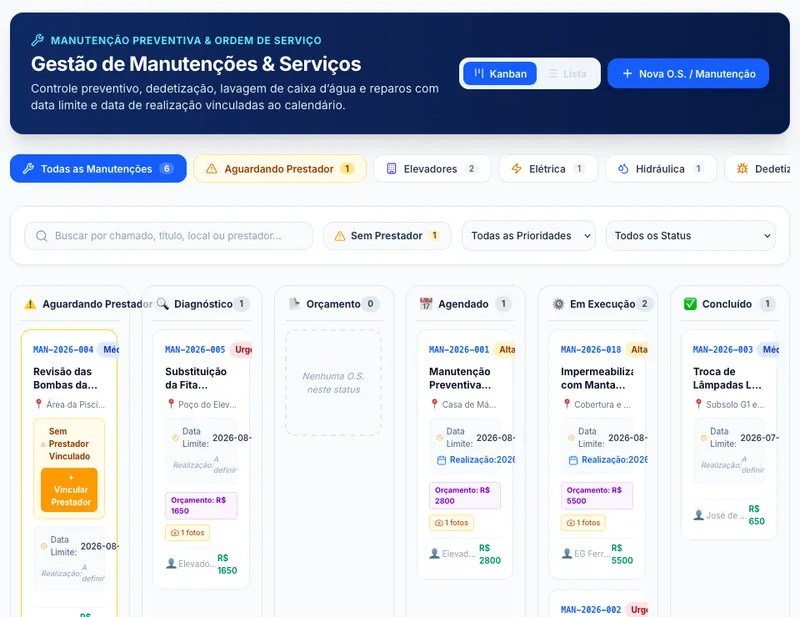Click lightning icon on Elétrica tab

pos(517,168)
